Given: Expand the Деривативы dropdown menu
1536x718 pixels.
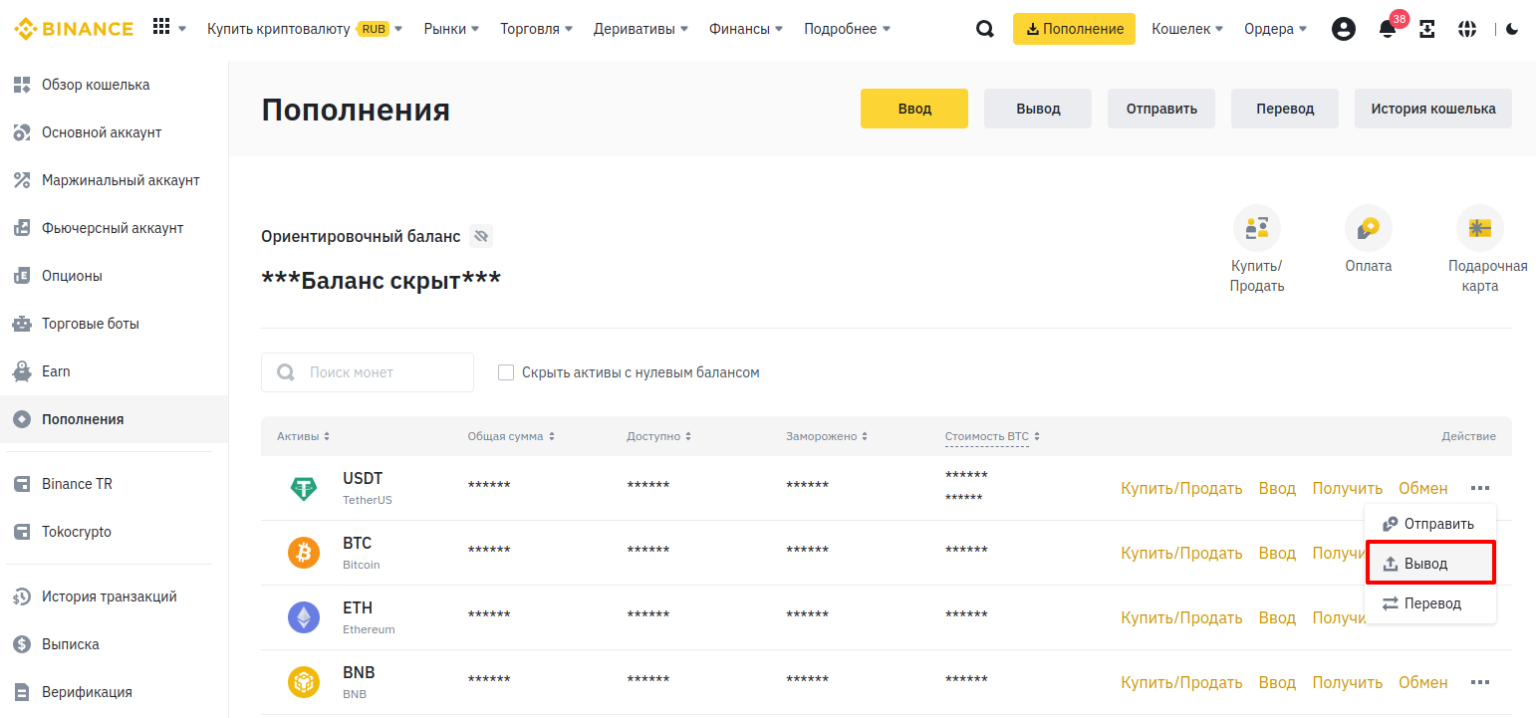Looking at the screenshot, I should click(x=640, y=29).
